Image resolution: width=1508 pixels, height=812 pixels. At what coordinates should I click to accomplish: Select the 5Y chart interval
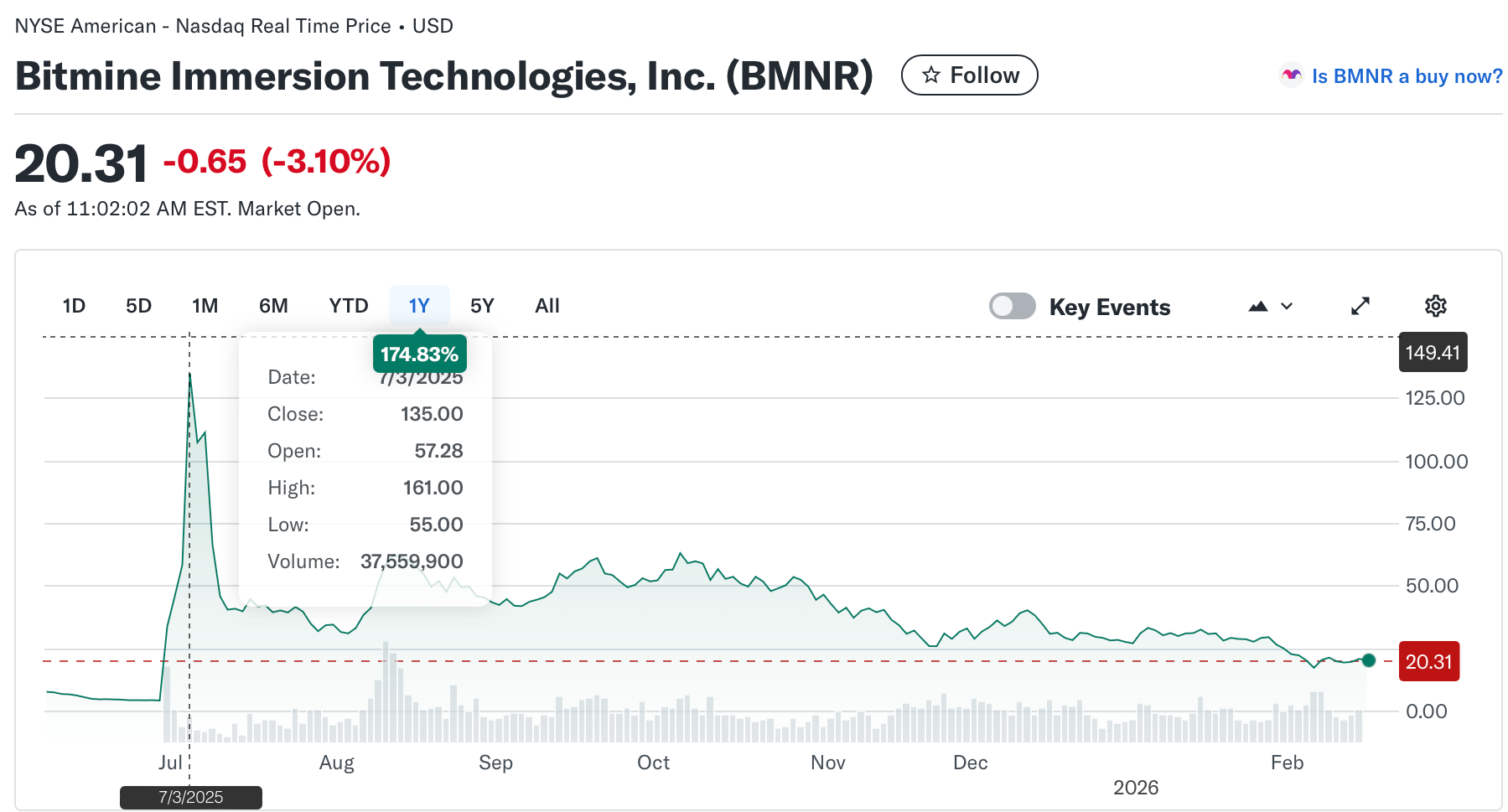coord(482,306)
